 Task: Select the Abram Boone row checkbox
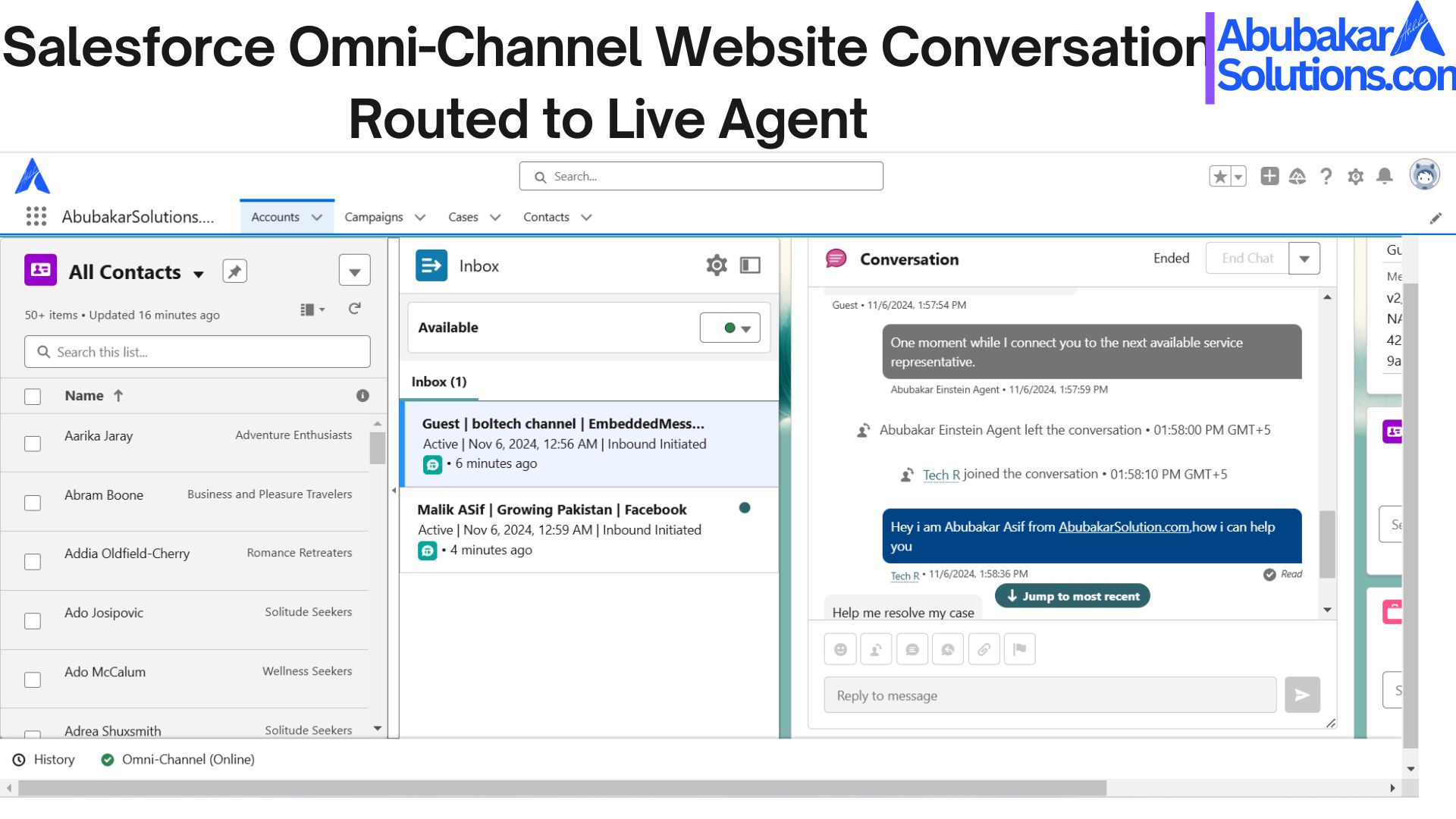click(33, 503)
